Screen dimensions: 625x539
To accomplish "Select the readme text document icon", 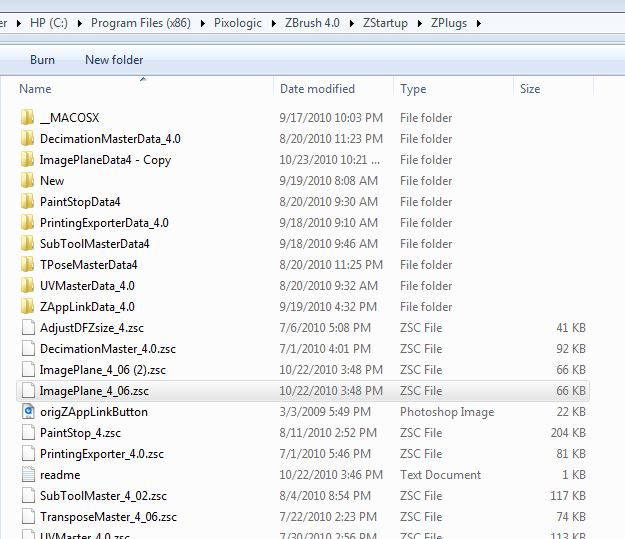I will (x=28, y=475).
